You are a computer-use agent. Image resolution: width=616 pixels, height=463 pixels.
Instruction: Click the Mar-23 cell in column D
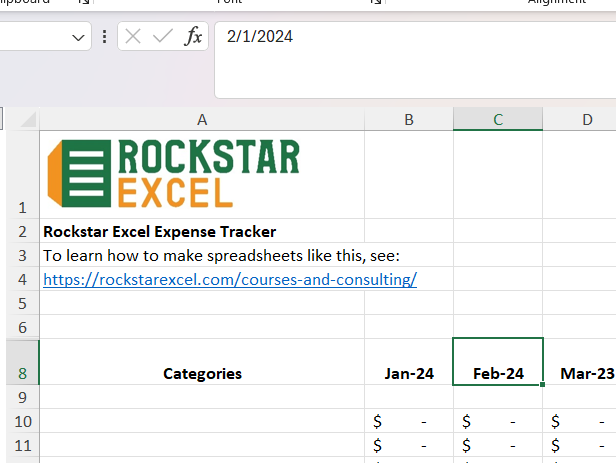coord(585,374)
